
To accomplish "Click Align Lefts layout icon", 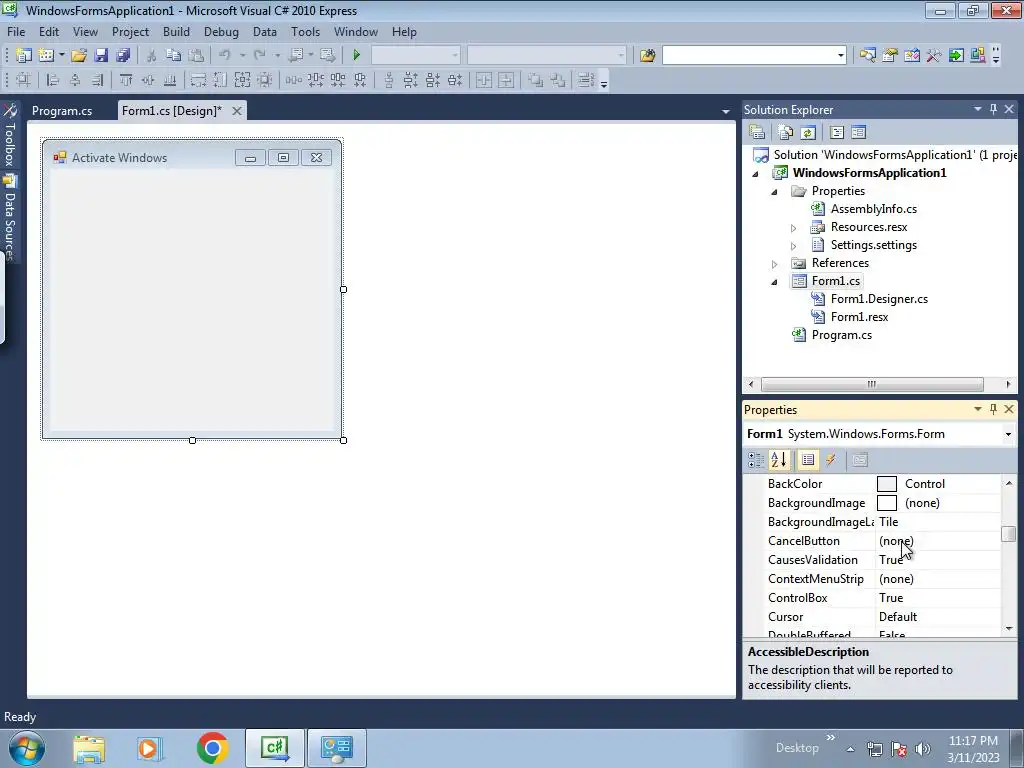I will click(x=53, y=80).
